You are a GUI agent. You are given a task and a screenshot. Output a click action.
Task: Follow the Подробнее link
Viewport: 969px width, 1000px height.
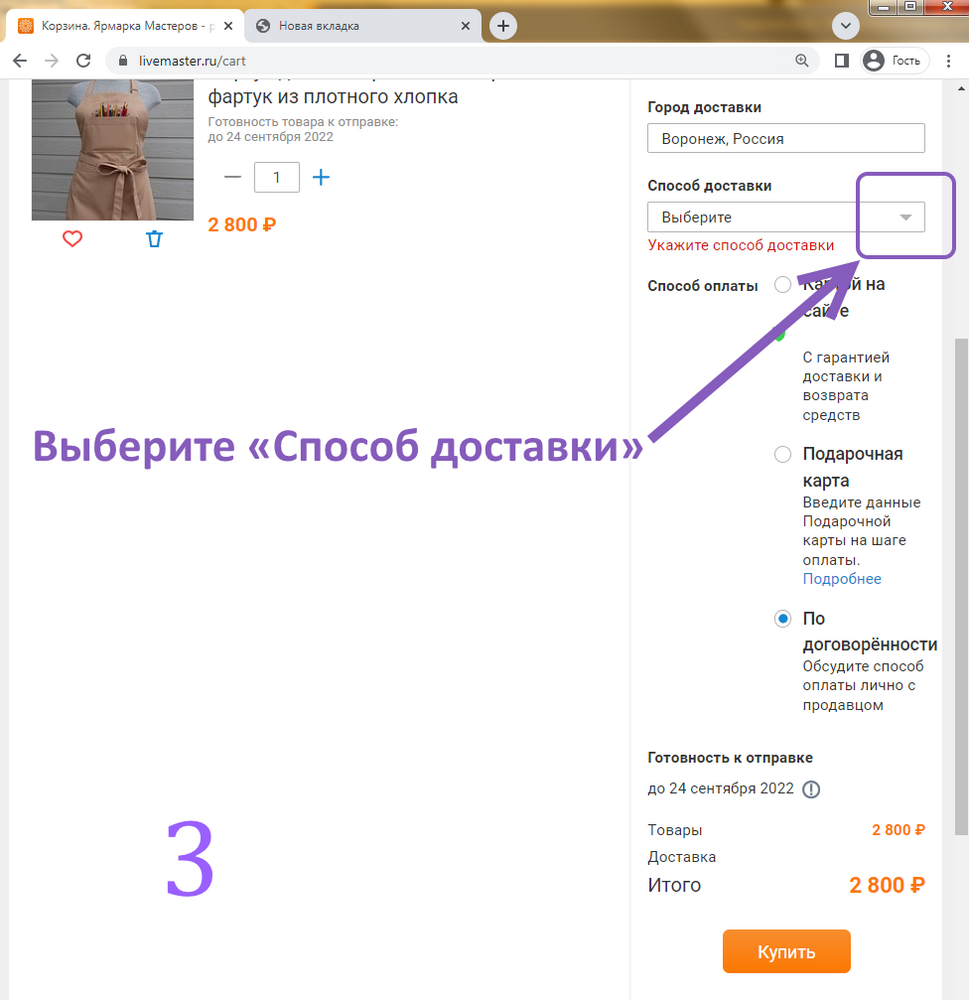click(842, 579)
